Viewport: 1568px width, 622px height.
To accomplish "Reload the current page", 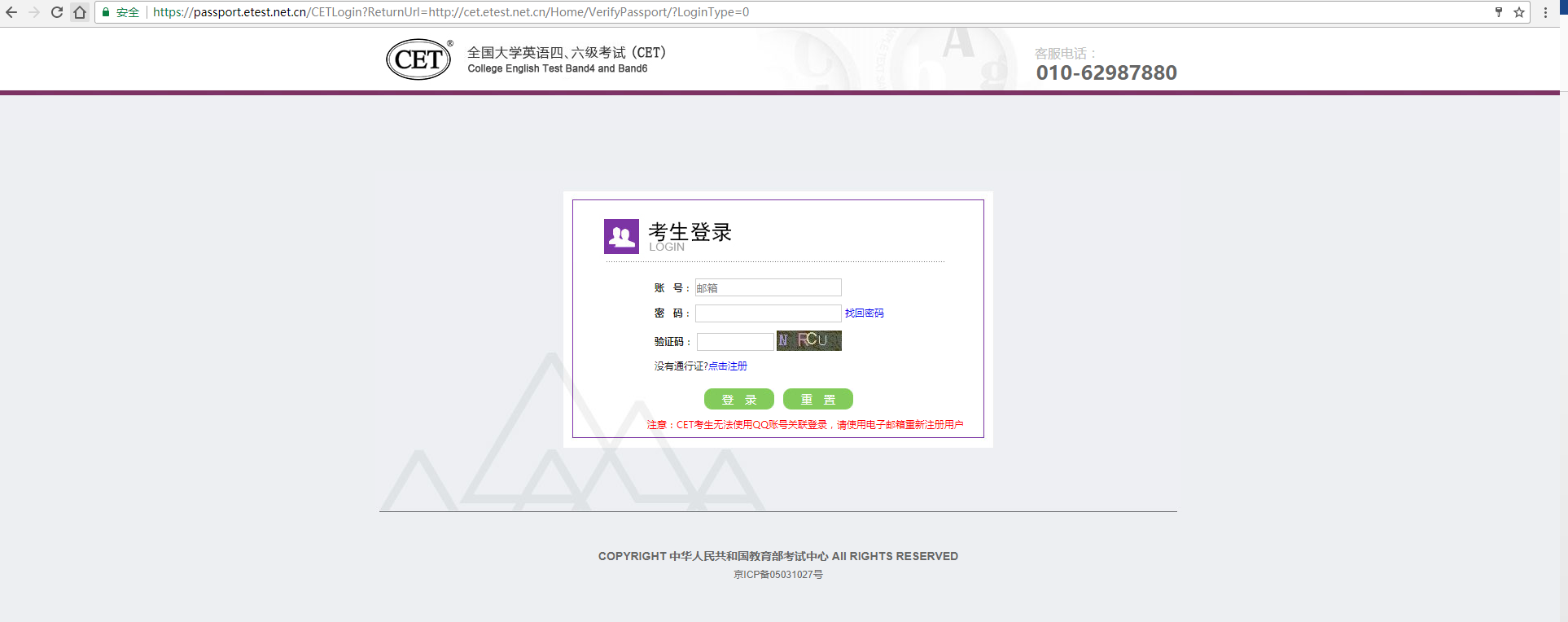I will point(57,12).
